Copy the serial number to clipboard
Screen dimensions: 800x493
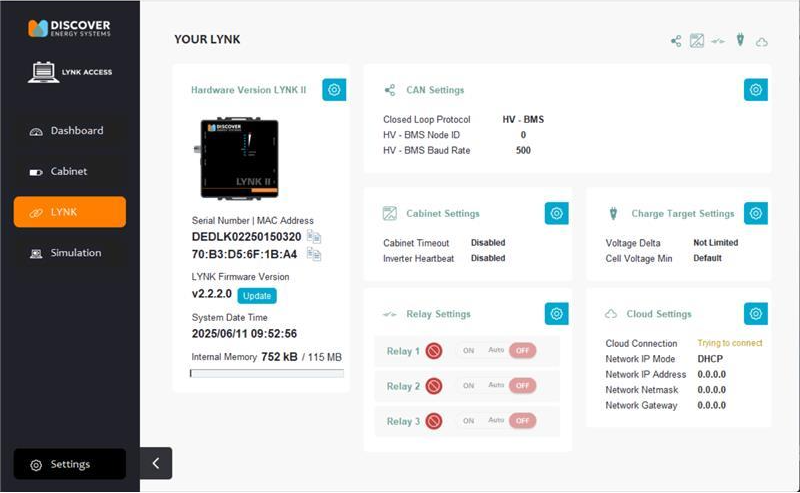[x=314, y=237]
